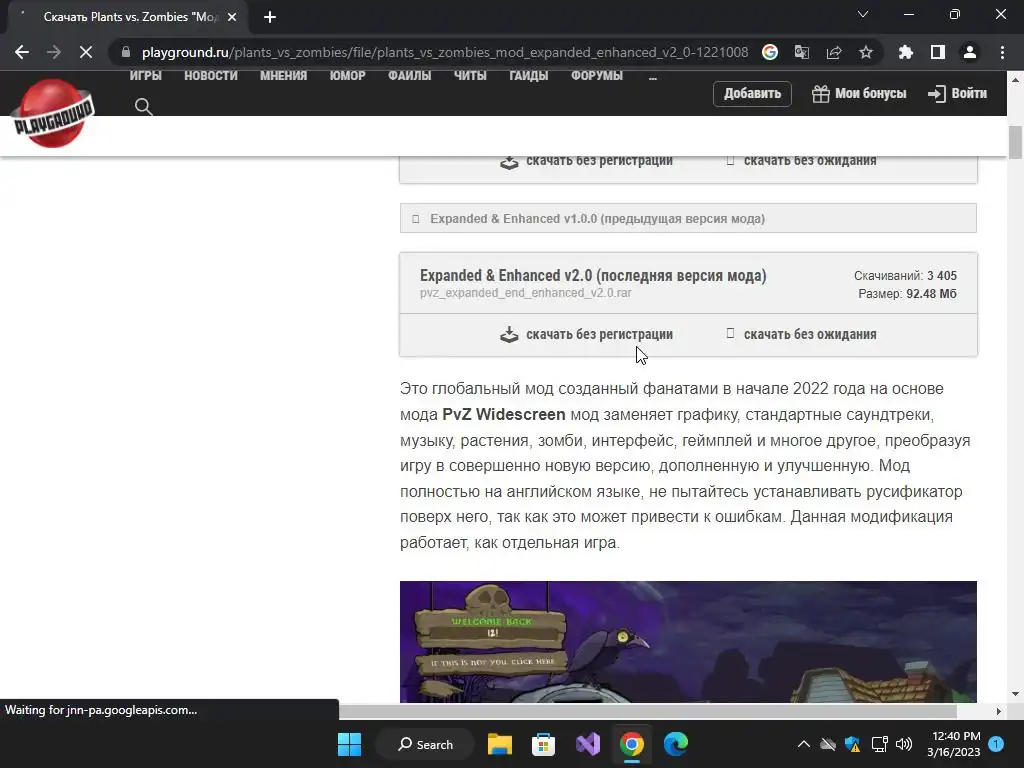
Task: Click the site search magnifier icon
Action: (x=144, y=106)
